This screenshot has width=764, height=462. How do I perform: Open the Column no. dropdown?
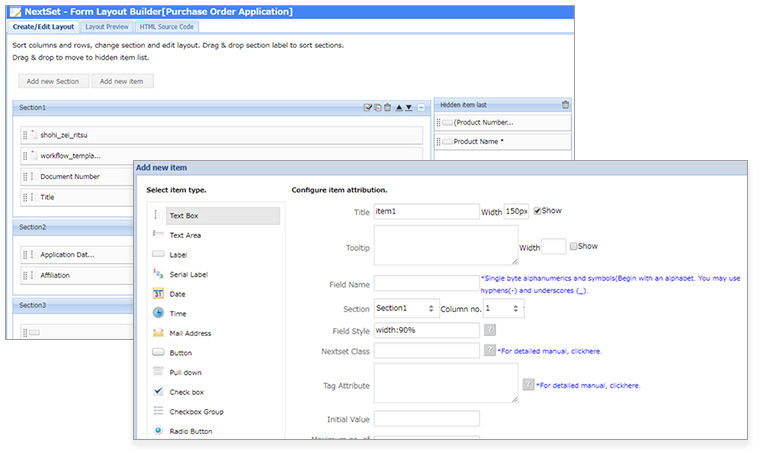(x=503, y=308)
